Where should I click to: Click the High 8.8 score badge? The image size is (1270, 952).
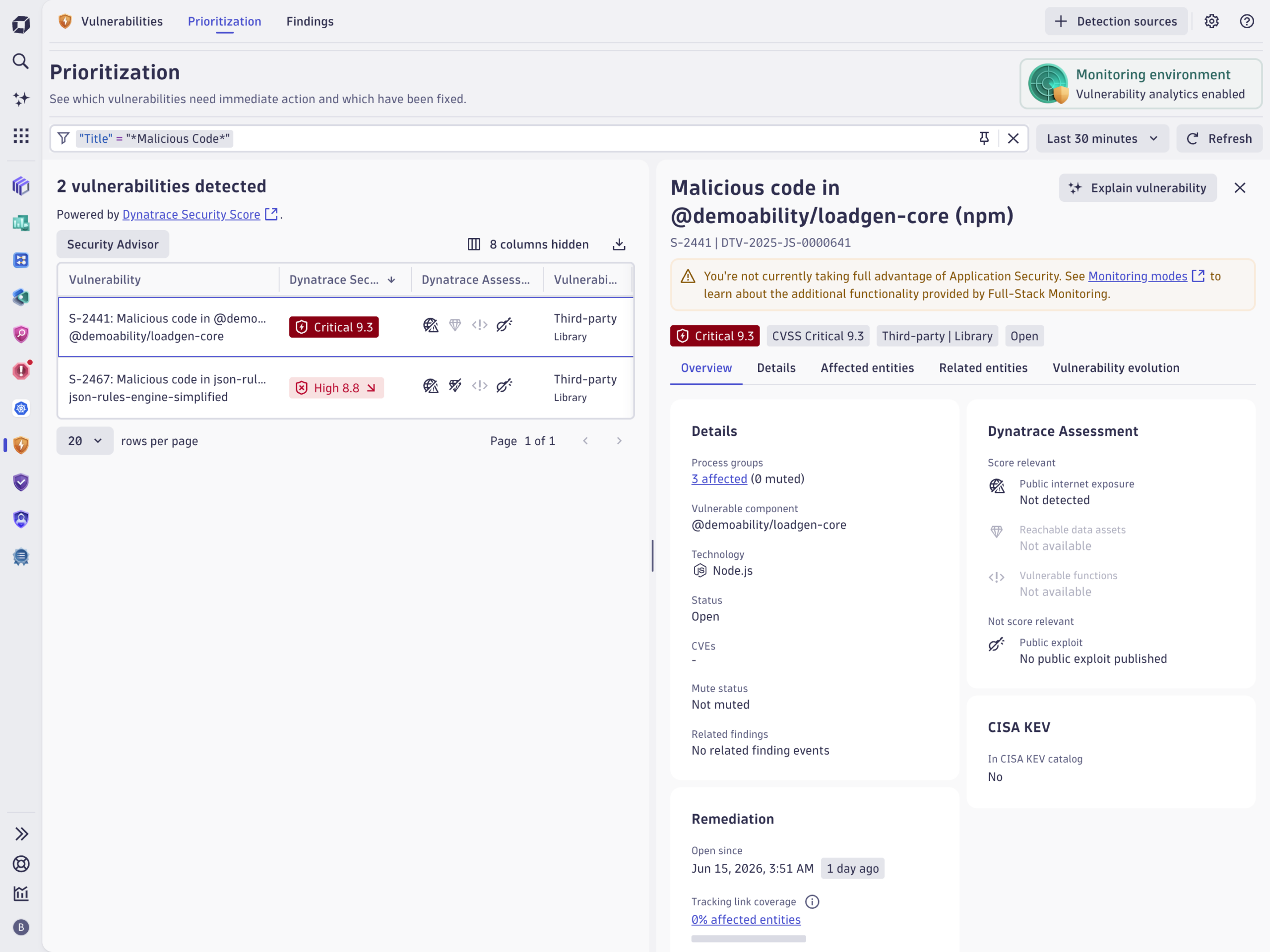pos(336,388)
